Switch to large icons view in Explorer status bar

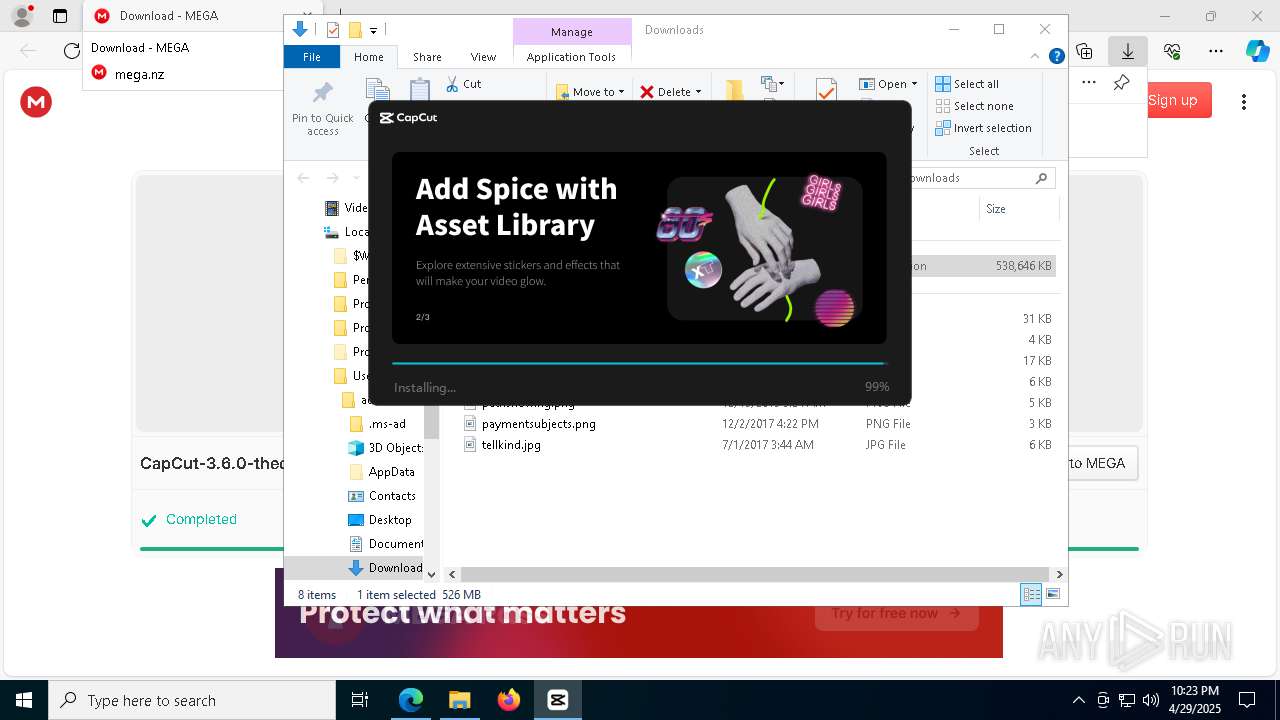[1052, 595]
